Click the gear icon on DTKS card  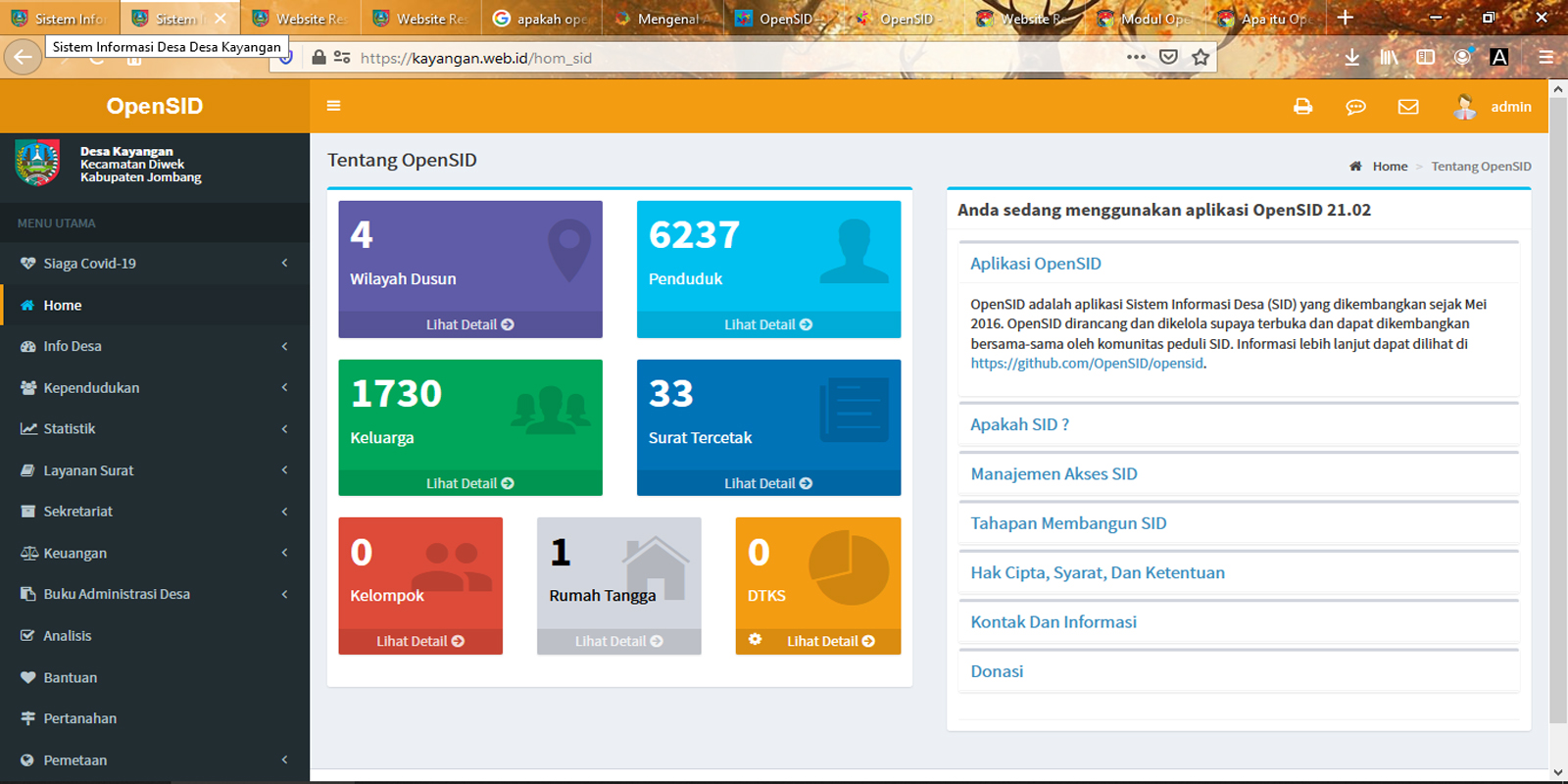(755, 640)
